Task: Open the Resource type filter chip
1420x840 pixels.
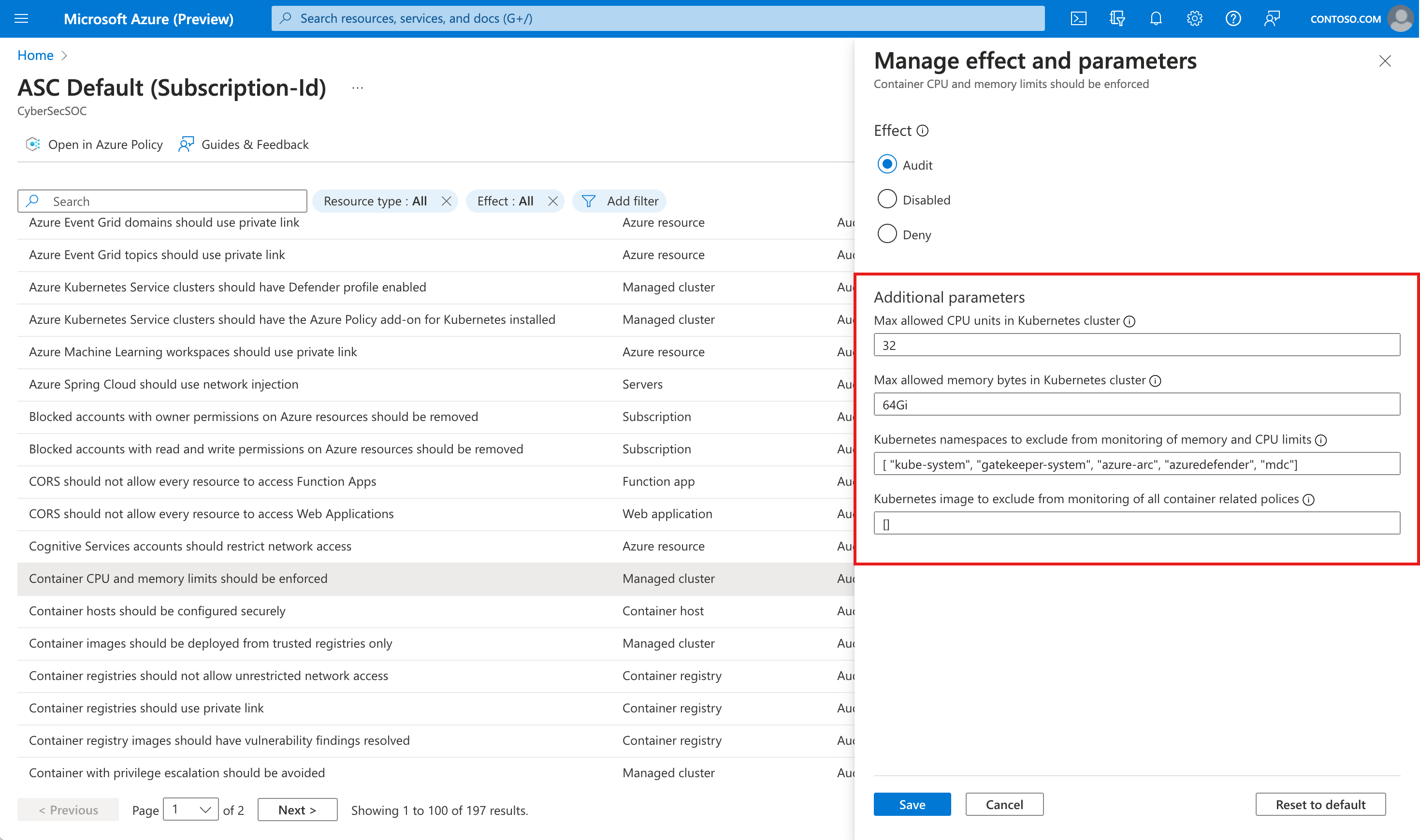Action: (375, 201)
